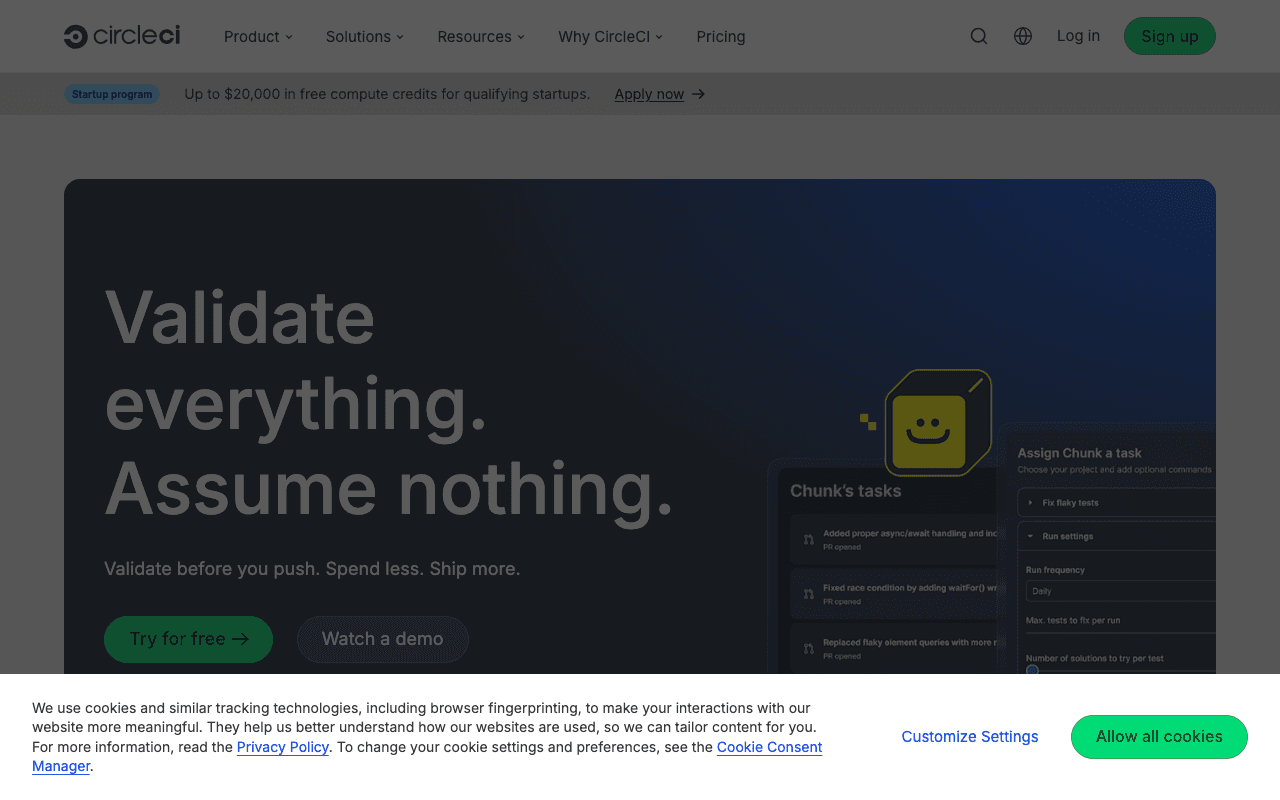Click the arrow after Apply now
The image size is (1280, 800).
699,94
